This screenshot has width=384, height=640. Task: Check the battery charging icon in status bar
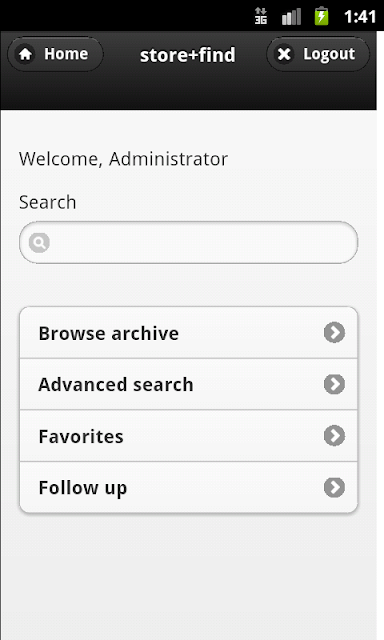[322, 16]
